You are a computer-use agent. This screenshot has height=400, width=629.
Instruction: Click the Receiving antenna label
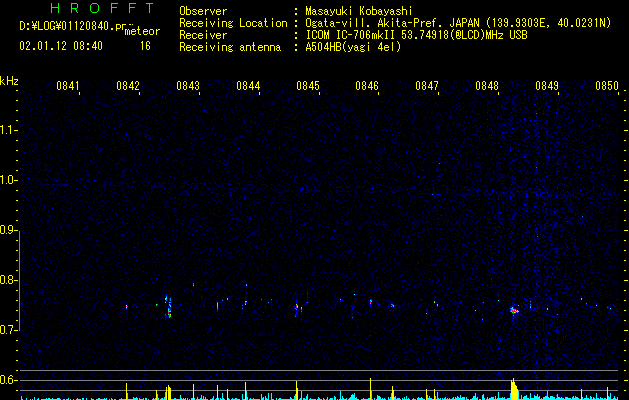point(230,47)
